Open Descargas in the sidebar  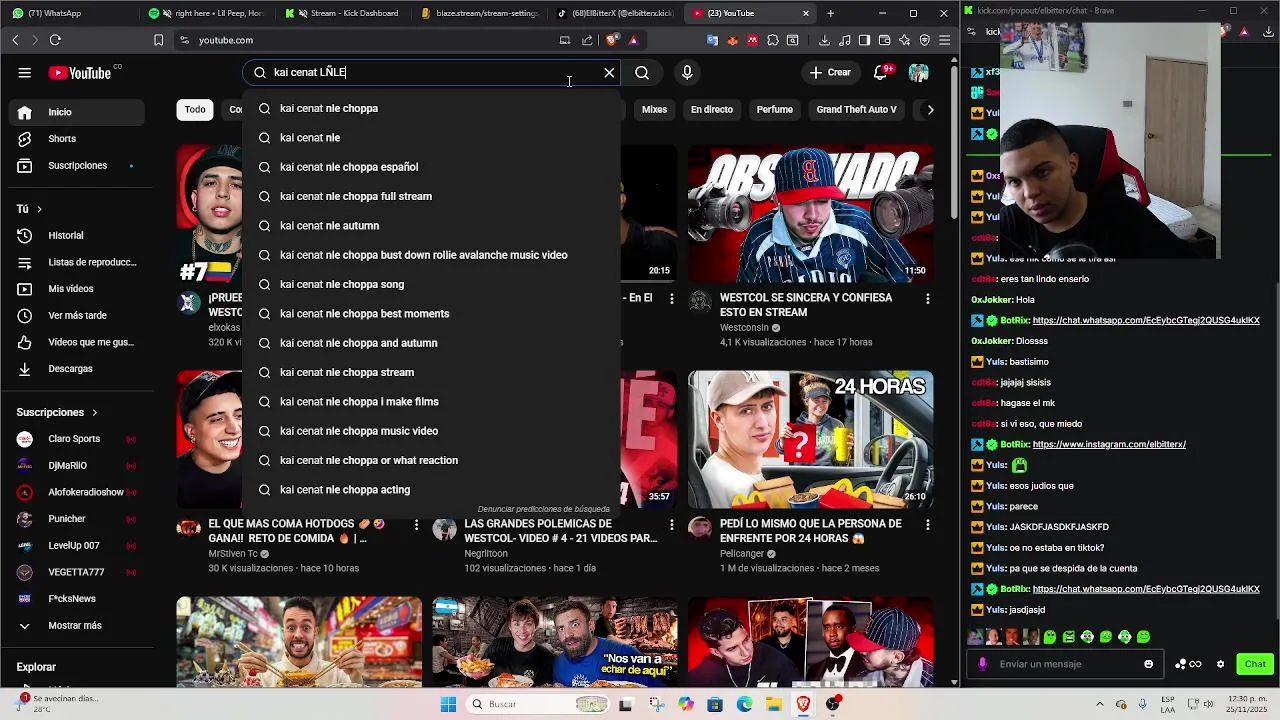click(76, 369)
